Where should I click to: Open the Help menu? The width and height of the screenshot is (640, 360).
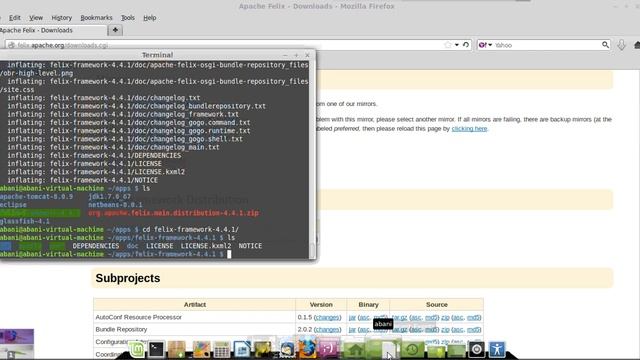click(x=150, y=18)
